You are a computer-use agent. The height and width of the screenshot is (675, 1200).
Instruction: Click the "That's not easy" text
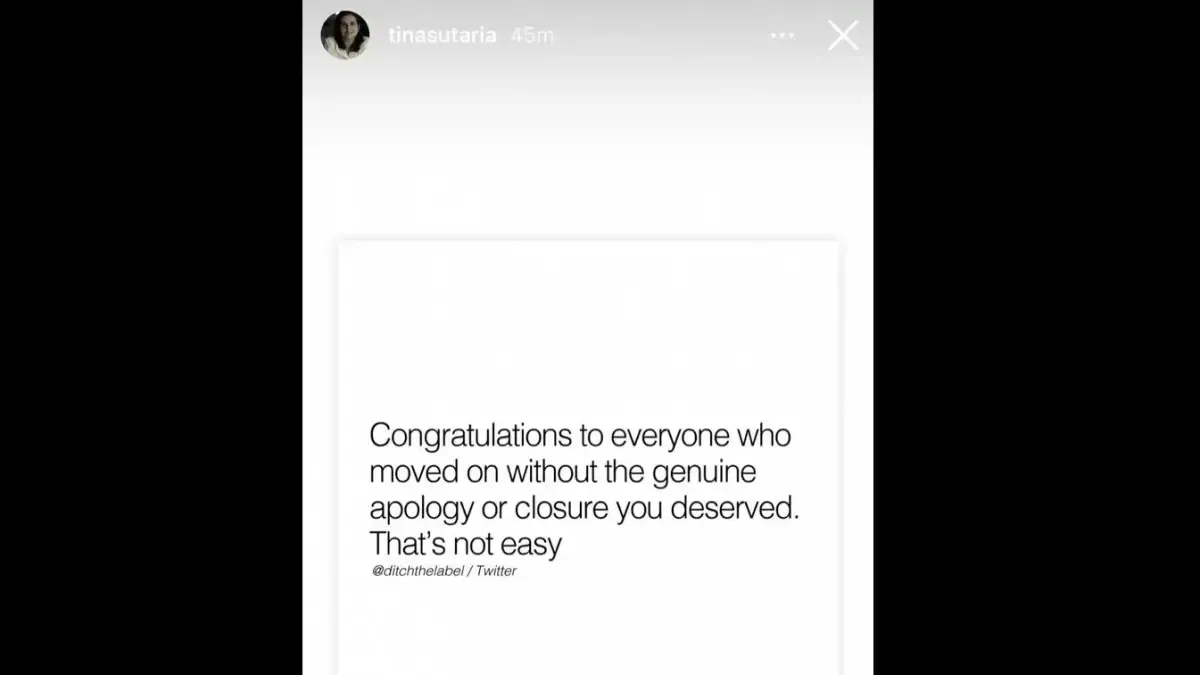[465, 544]
